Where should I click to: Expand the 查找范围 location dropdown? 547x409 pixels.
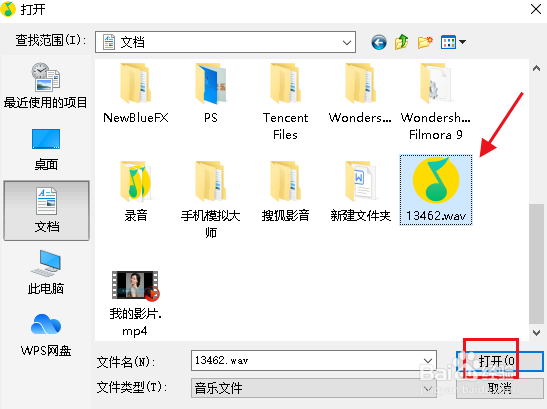pos(347,42)
